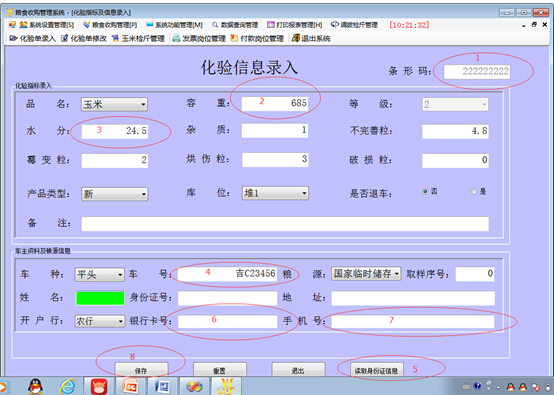Screen dimensions: 554x395
Task: Click the 取样序号 input field
Action: [x=475, y=274]
